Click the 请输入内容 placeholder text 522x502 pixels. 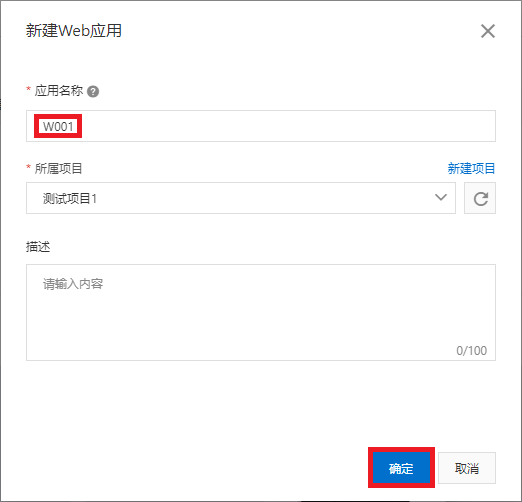(73, 284)
